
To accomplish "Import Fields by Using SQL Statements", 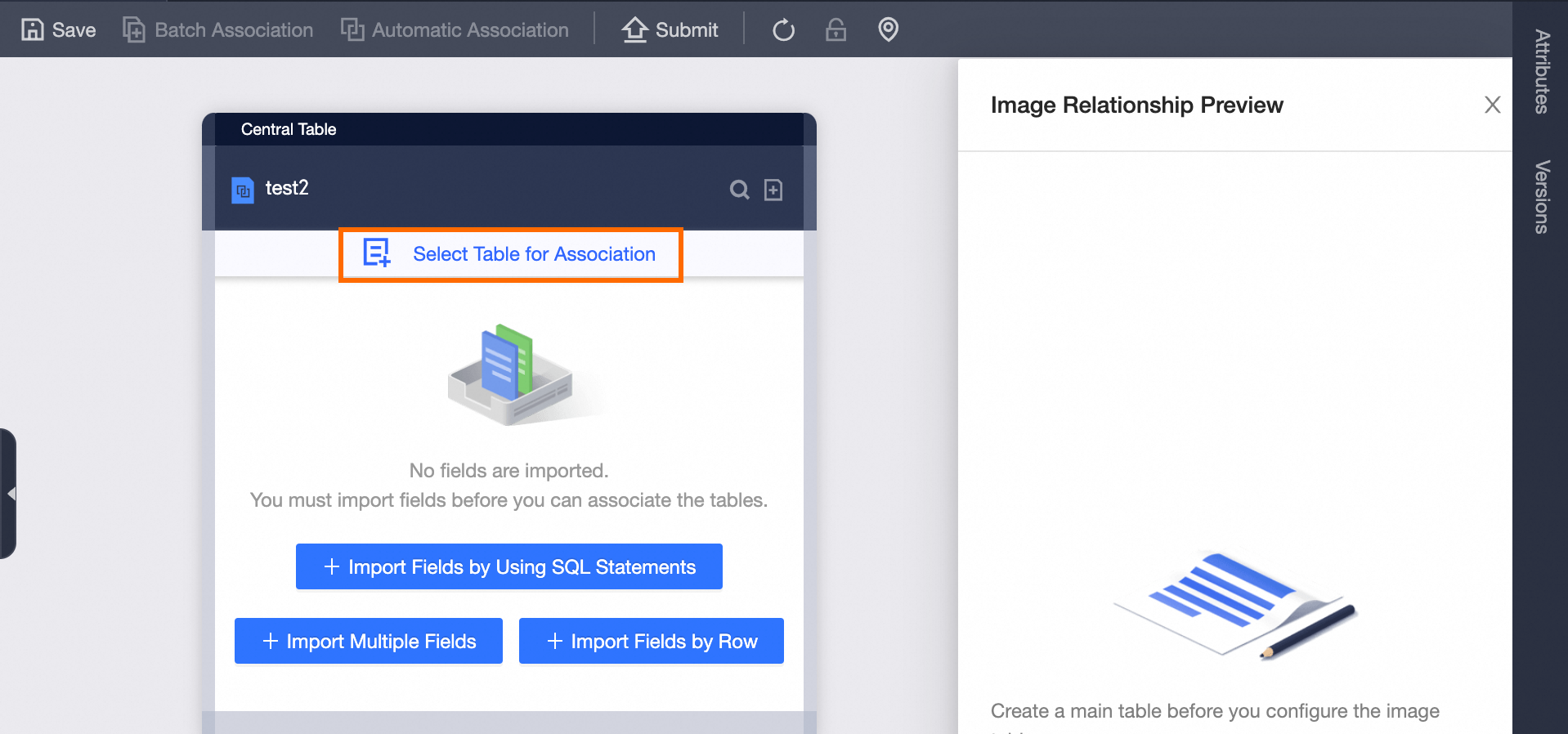I will coord(509,566).
